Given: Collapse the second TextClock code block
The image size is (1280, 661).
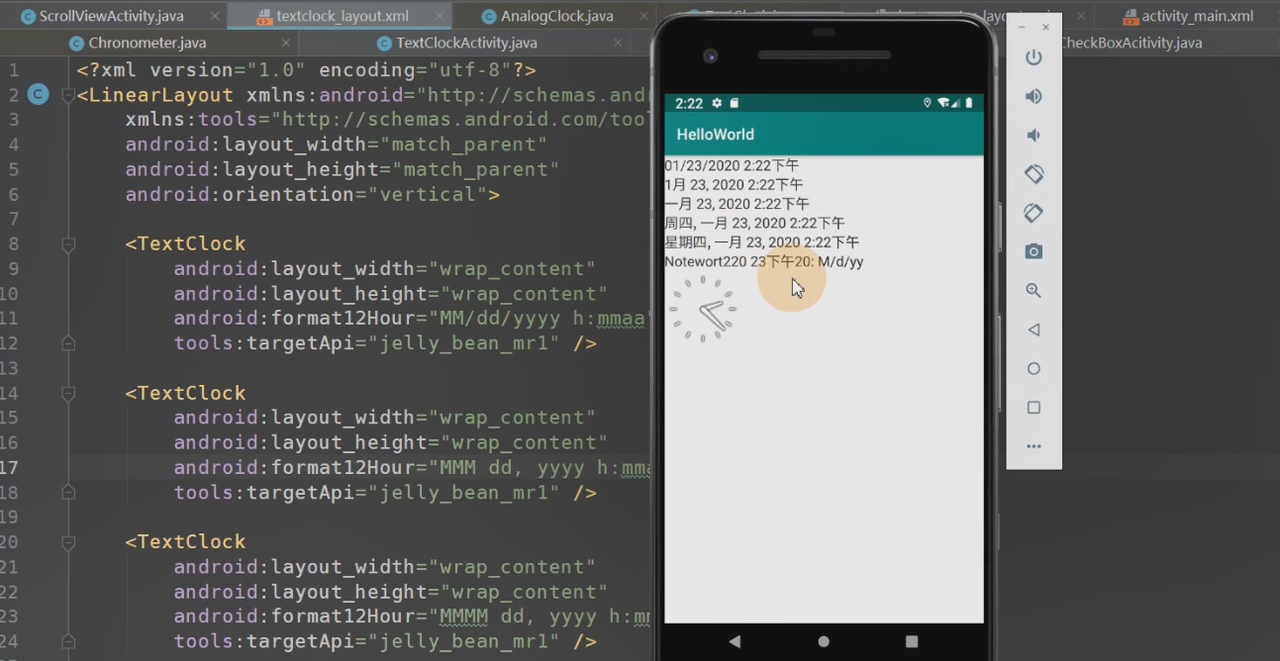Looking at the screenshot, I should (67, 392).
